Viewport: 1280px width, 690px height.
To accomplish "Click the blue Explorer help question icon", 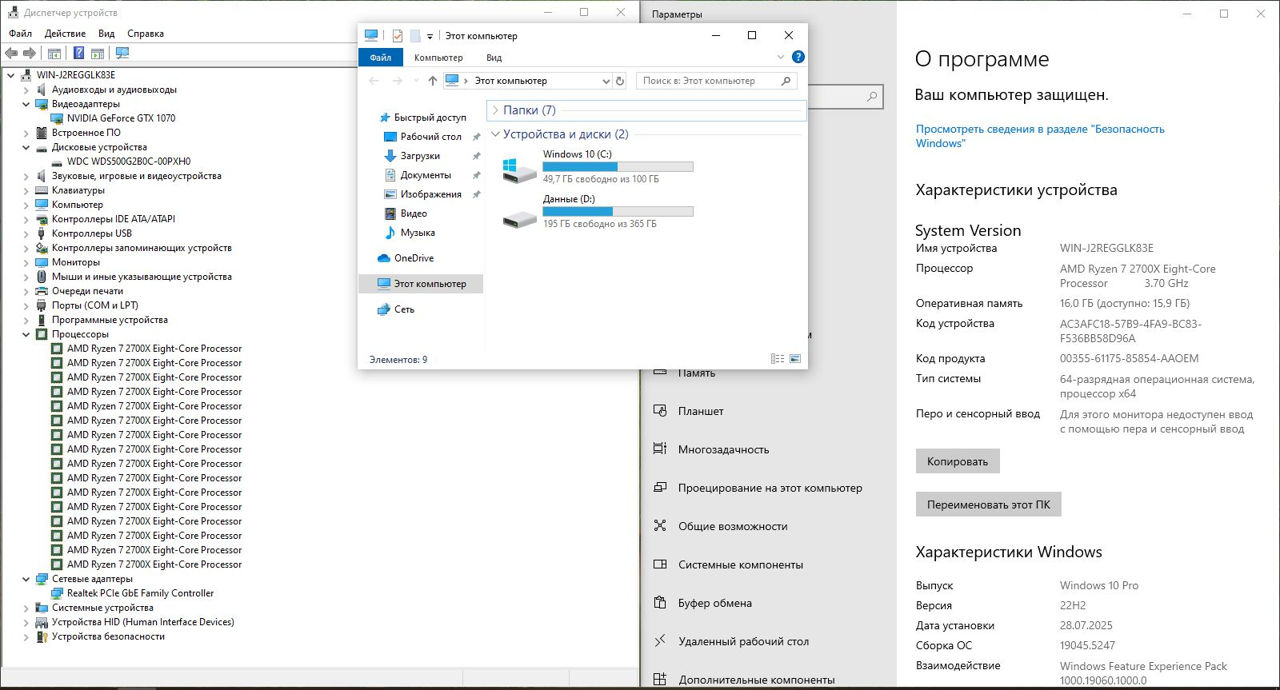I will pos(797,58).
